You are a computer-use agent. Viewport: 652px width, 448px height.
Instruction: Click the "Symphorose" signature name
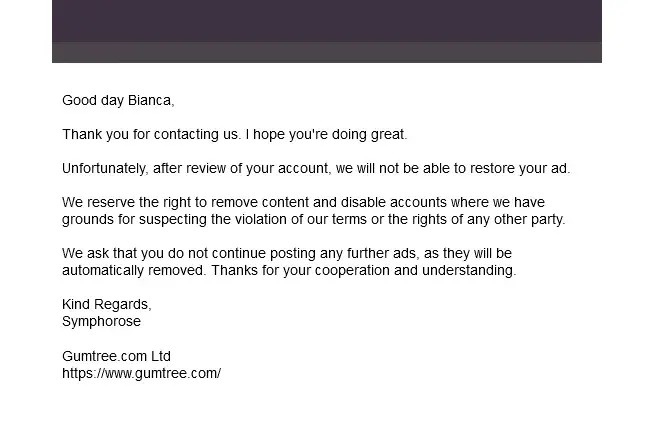click(x=101, y=321)
